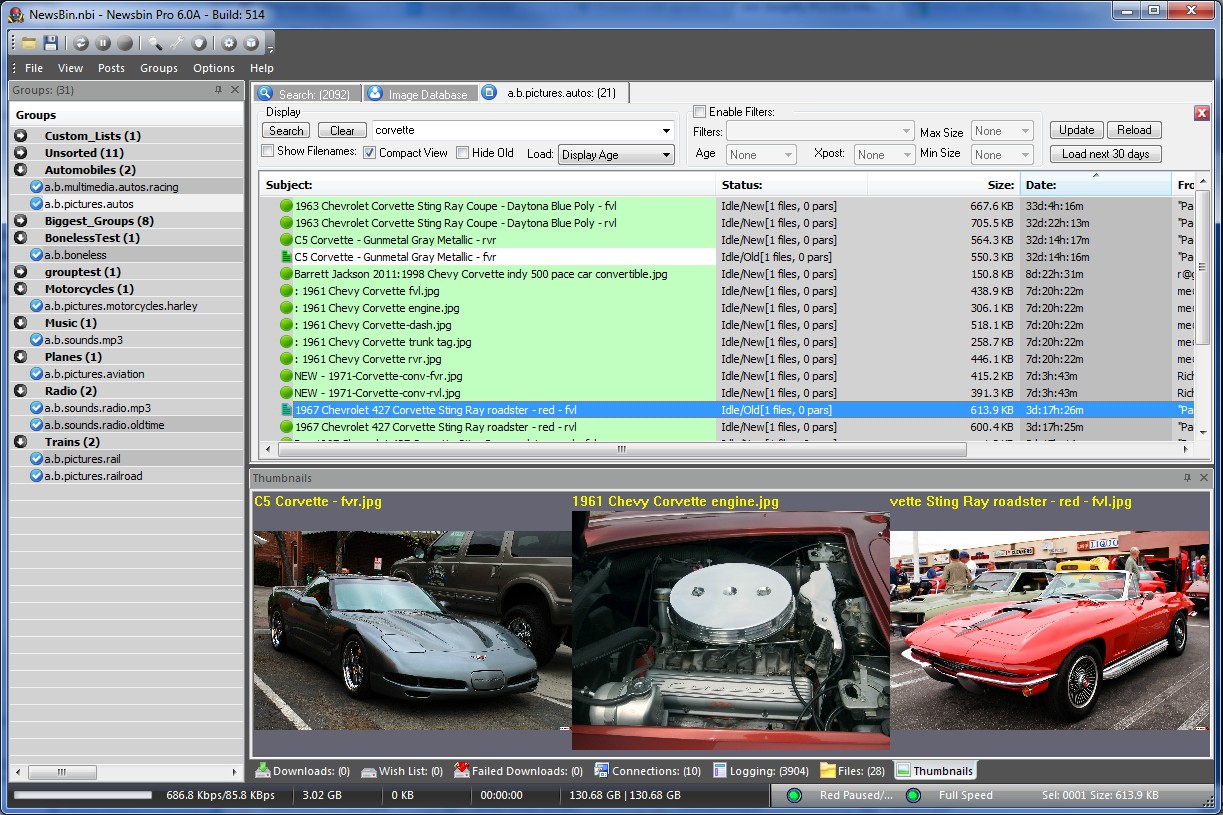
Task: Open the View menu
Action: pos(70,68)
